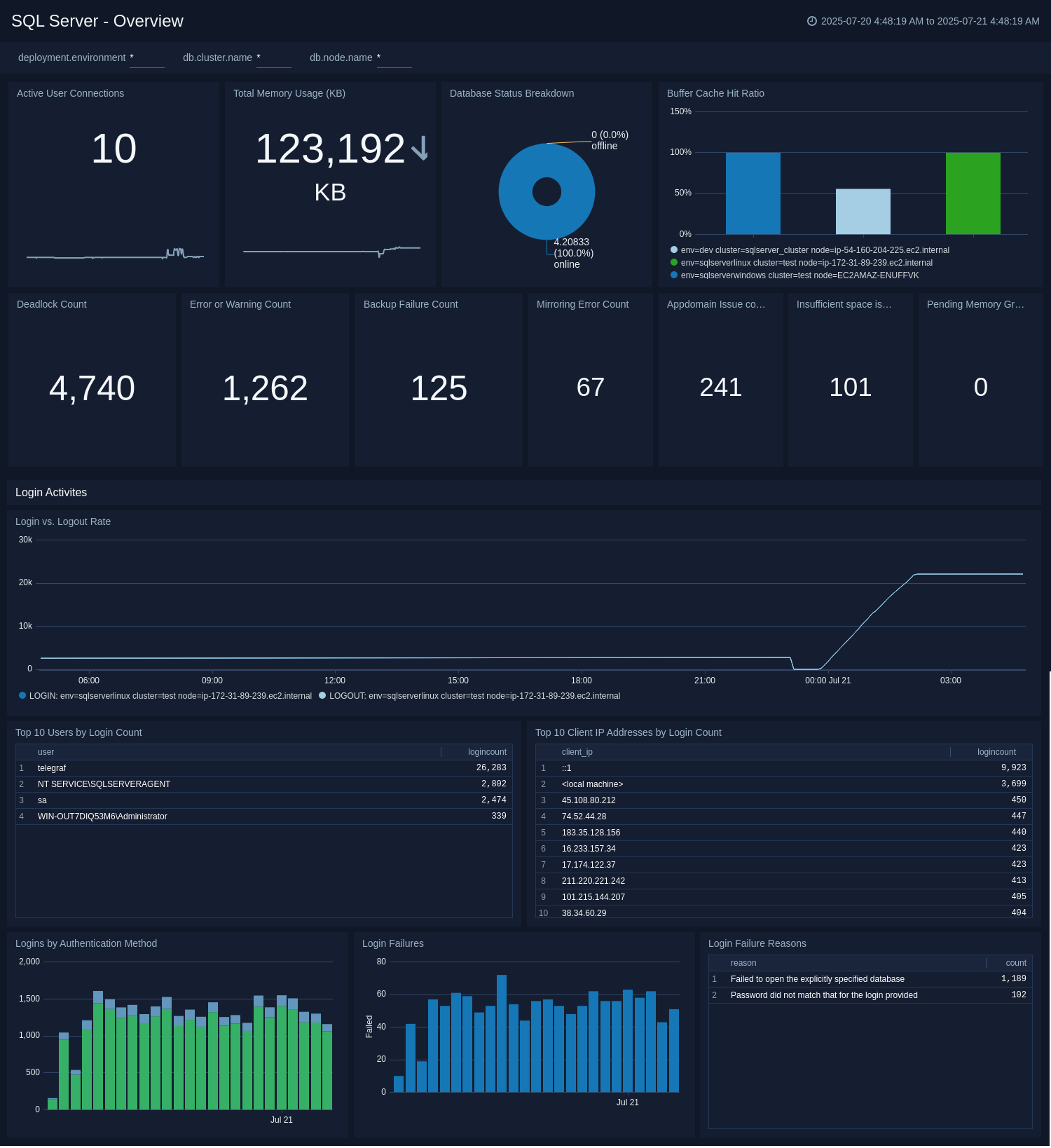Select the <local machine> client row
The width and height of the screenshot is (1051, 1148).
(x=784, y=784)
